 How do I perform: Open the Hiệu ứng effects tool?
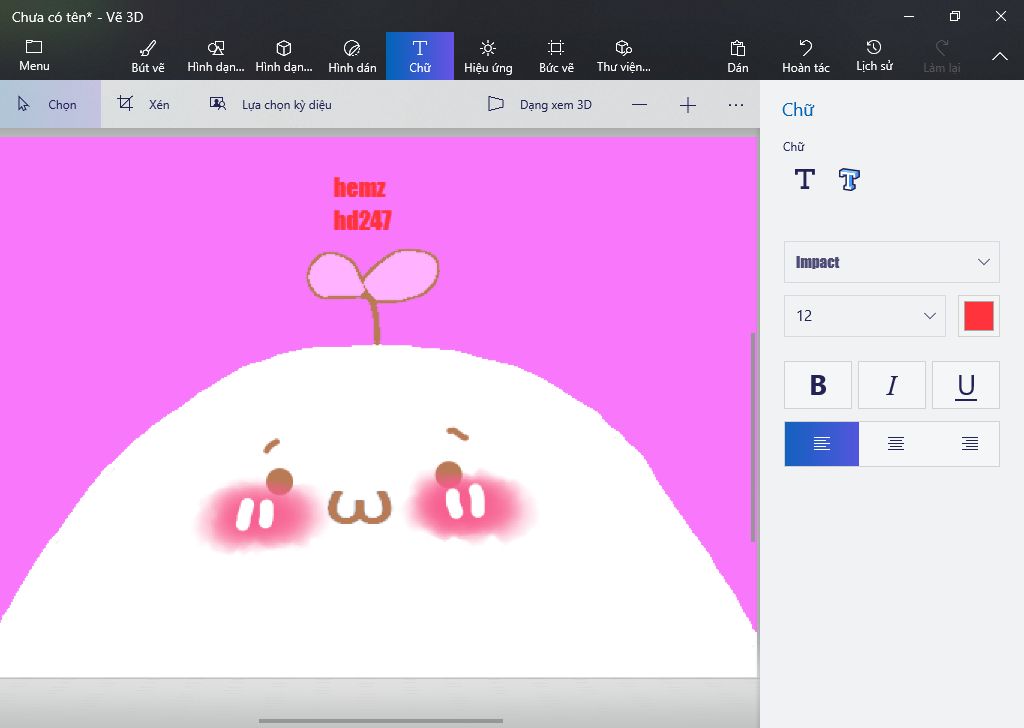tap(488, 56)
